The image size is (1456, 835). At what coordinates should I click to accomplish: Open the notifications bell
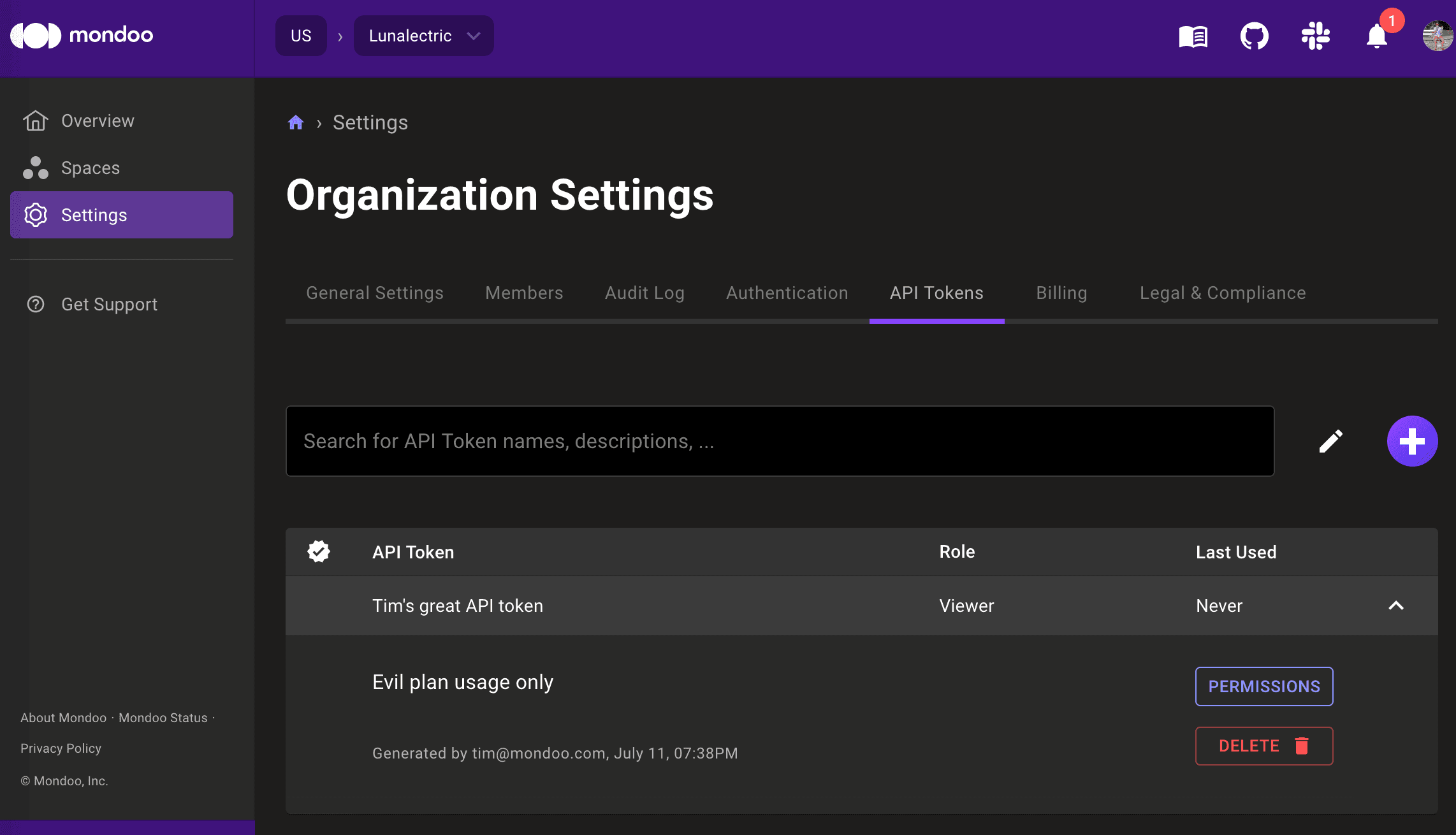1377,36
